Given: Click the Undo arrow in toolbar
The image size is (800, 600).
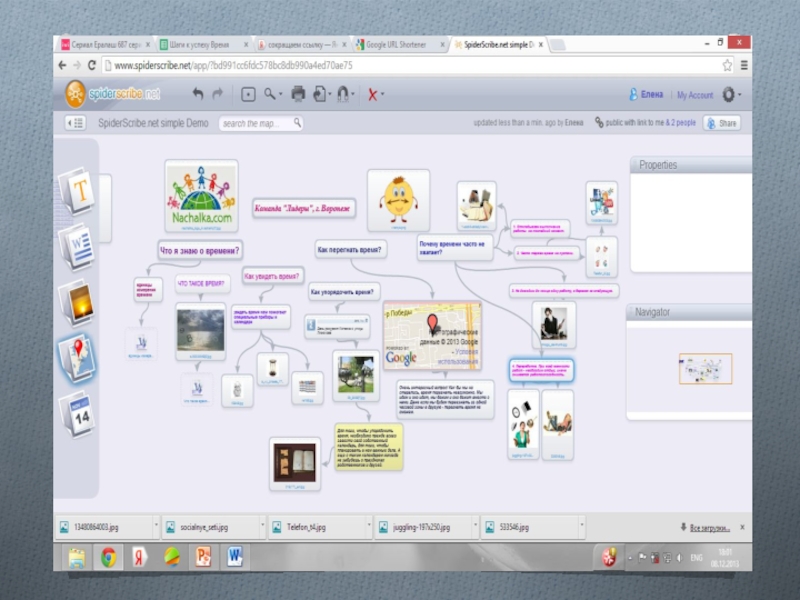Looking at the screenshot, I should 197,94.
